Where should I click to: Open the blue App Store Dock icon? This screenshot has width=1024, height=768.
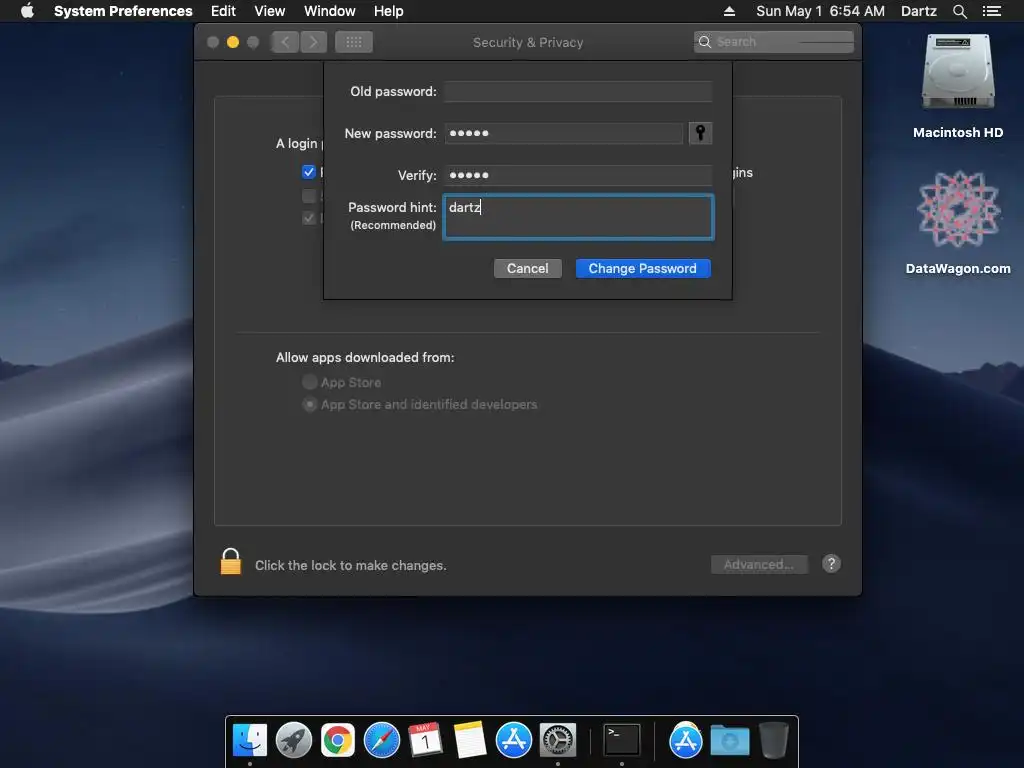click(x=513, y=741)
